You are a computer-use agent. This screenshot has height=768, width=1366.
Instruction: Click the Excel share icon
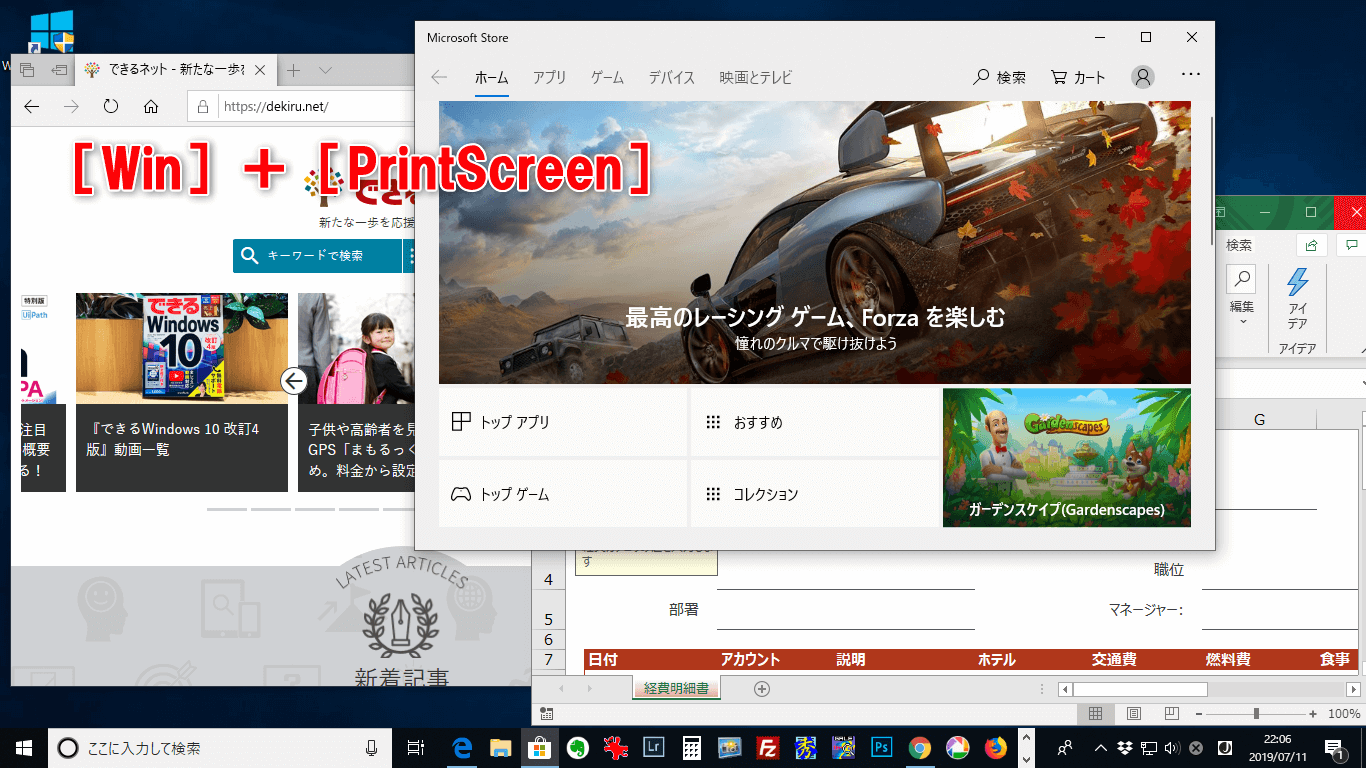point(1311,245)
